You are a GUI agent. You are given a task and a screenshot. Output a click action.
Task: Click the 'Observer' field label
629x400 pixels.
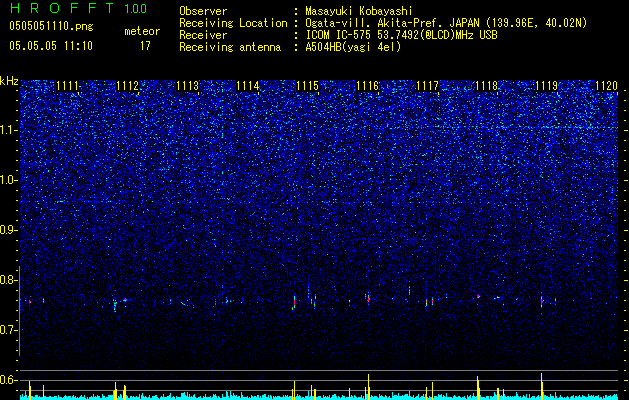203,11
